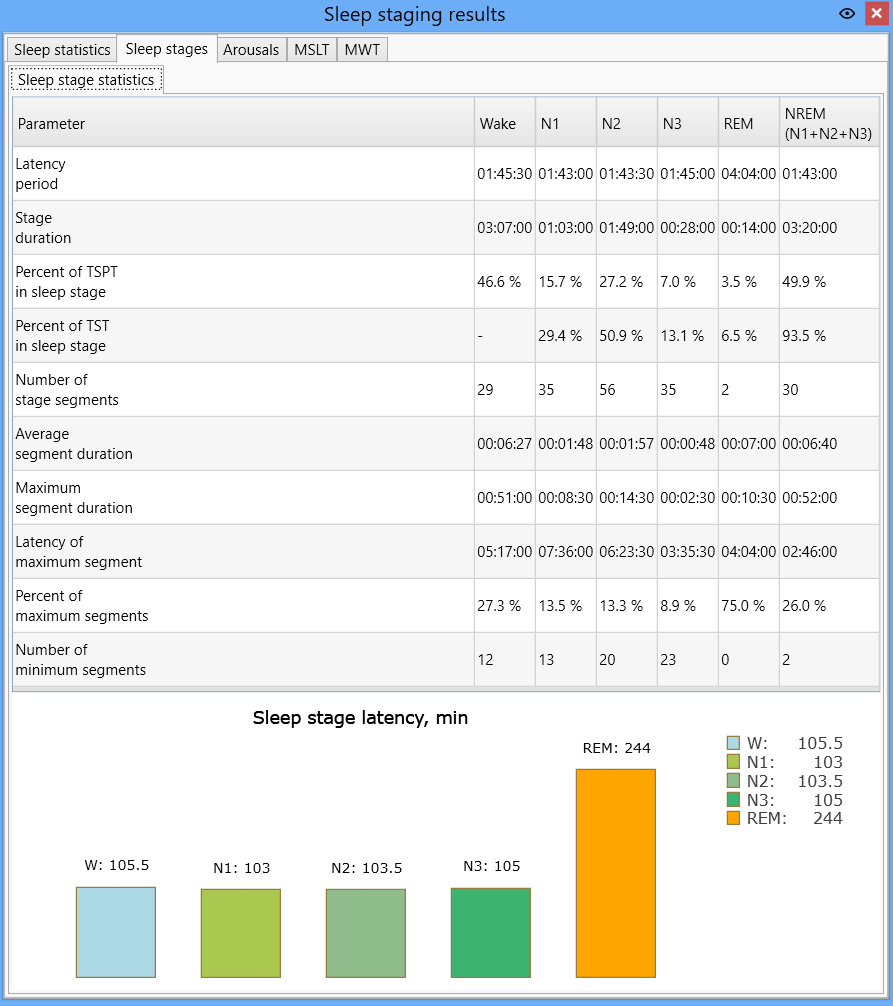This screenshot has width=893, height=1006.
Task: Click the light blue W latency bar
Action: point(116,932)
